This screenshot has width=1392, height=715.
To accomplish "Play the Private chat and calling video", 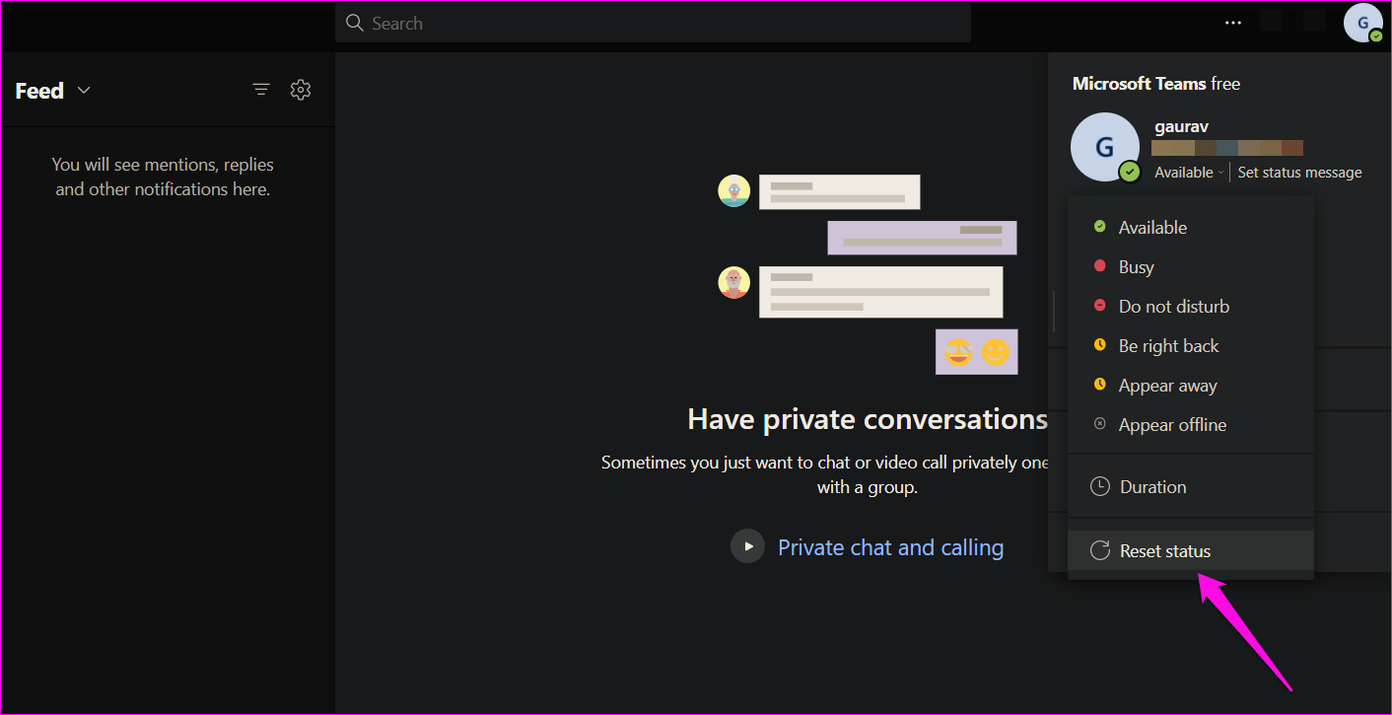I will tap(747, 546).
